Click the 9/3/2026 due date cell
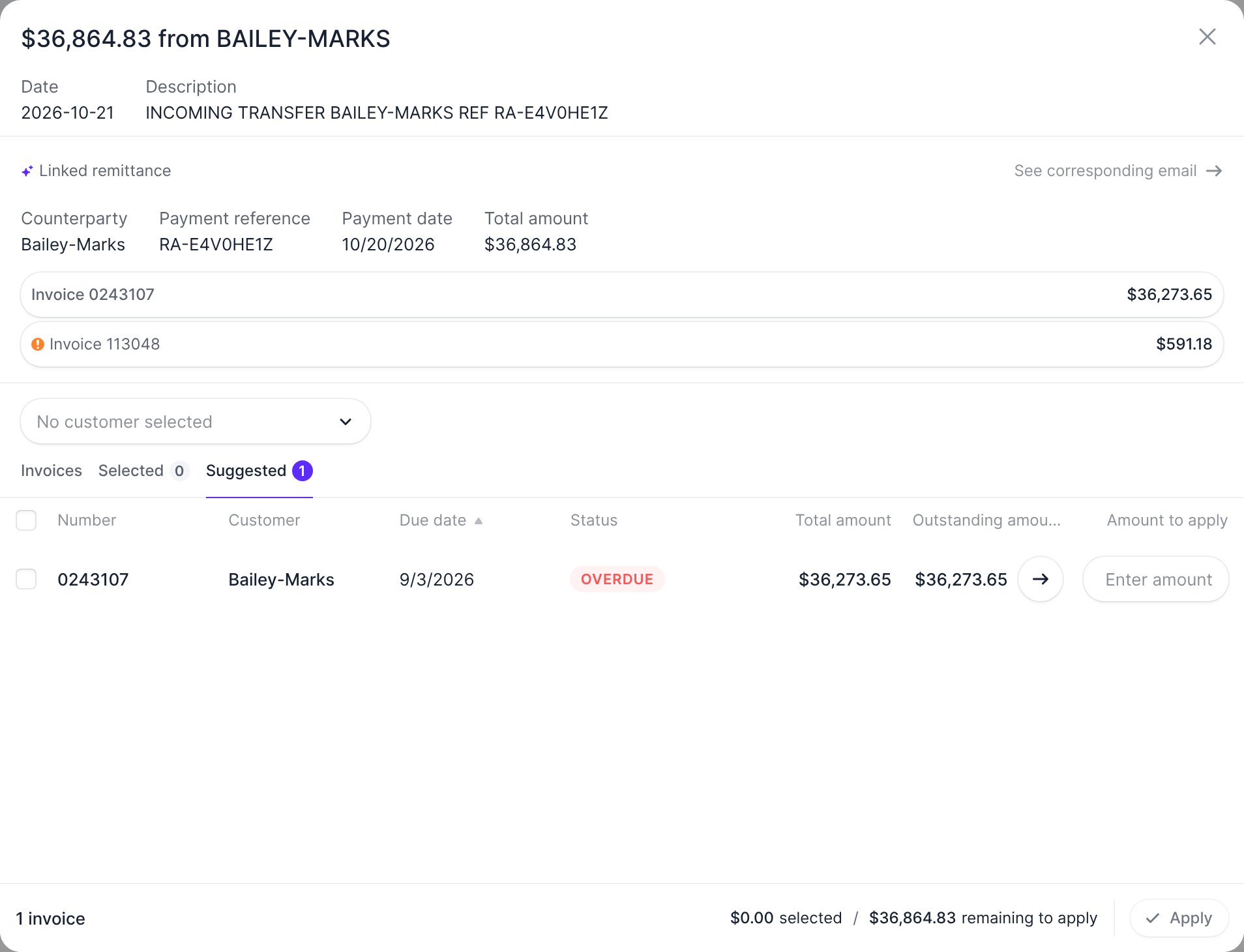This screenshot has height=952, width=1244. point(437,580)
